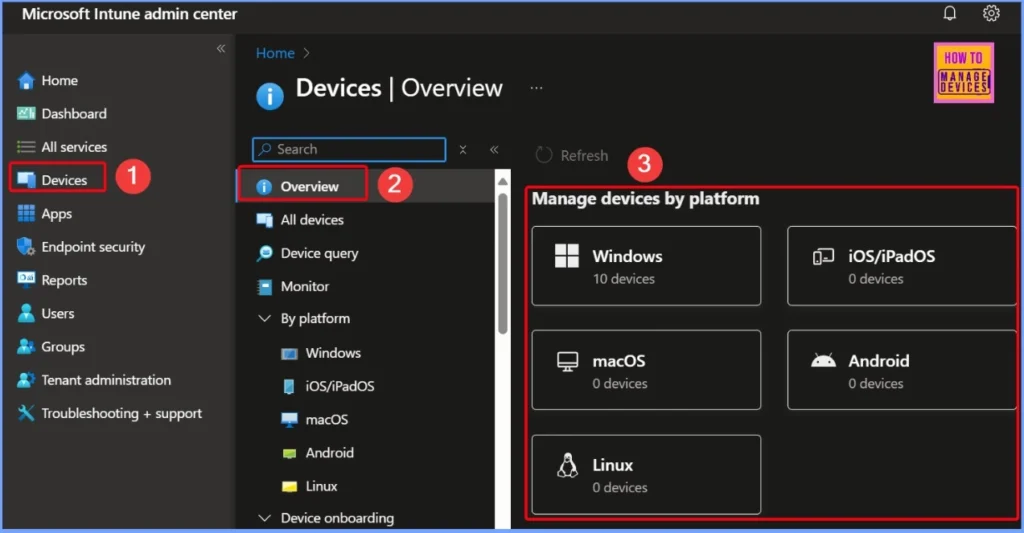This screenshot has height=533, width=1024.
Task: Click 'Microsoft Intune admin center' title
Action: [x=129, y=14]
